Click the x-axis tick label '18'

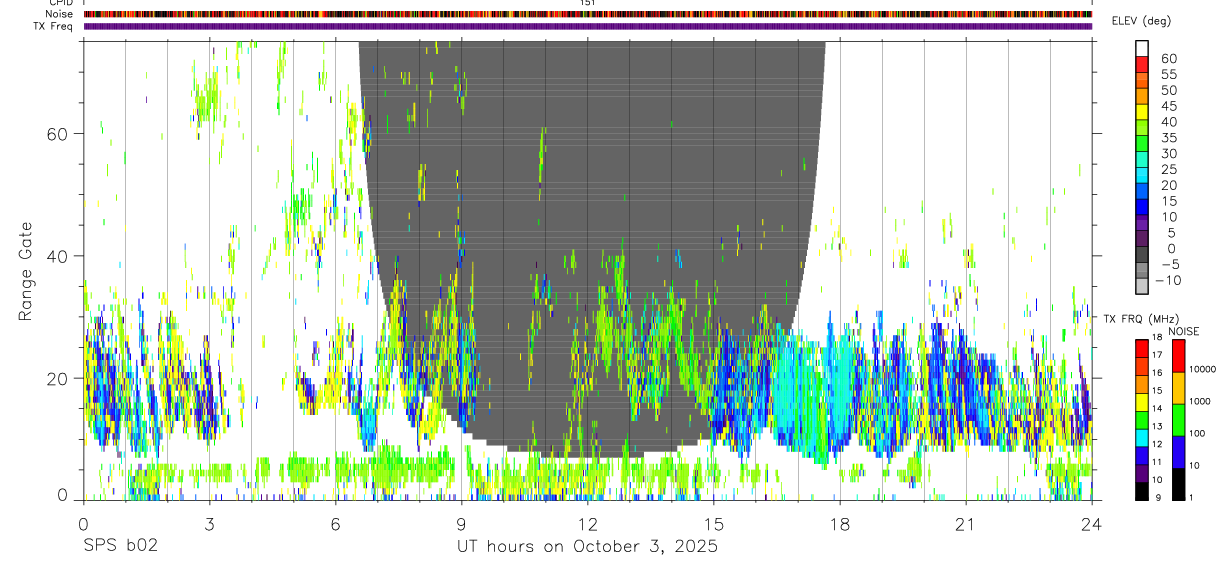[839, 523]
